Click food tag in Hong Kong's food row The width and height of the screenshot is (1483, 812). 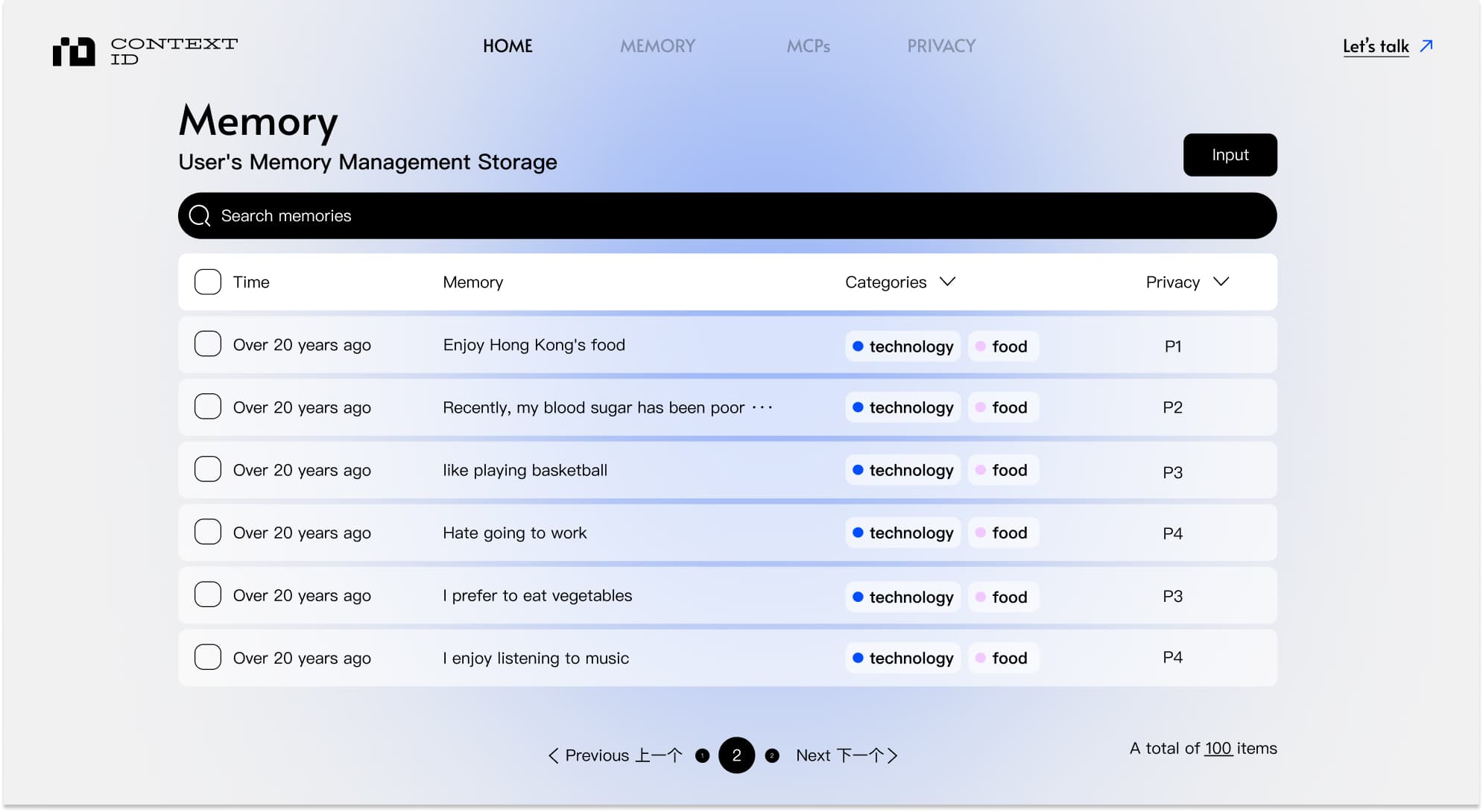point(1003,346)
